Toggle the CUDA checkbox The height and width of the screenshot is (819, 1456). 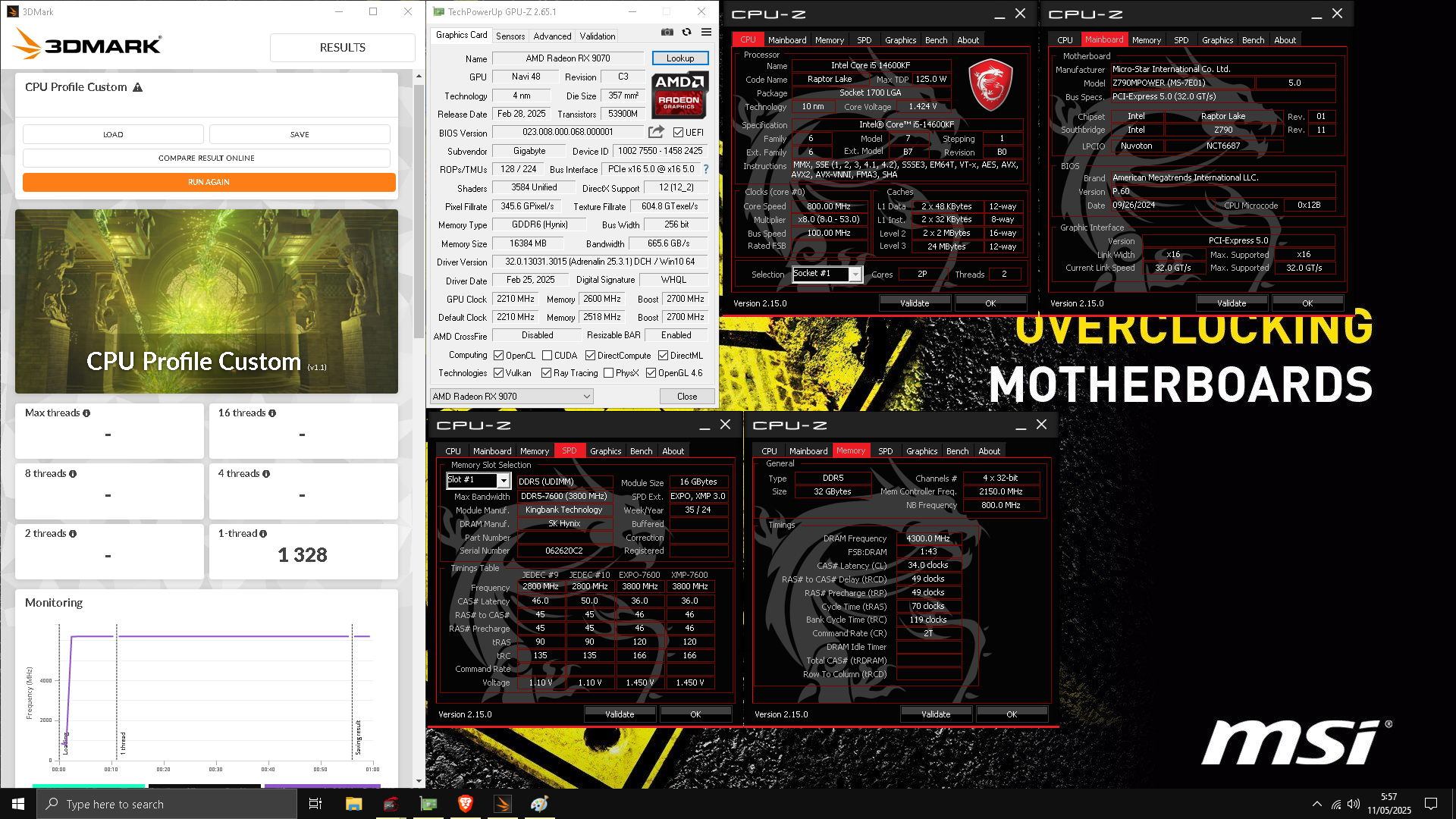click(x=548, y=356)
